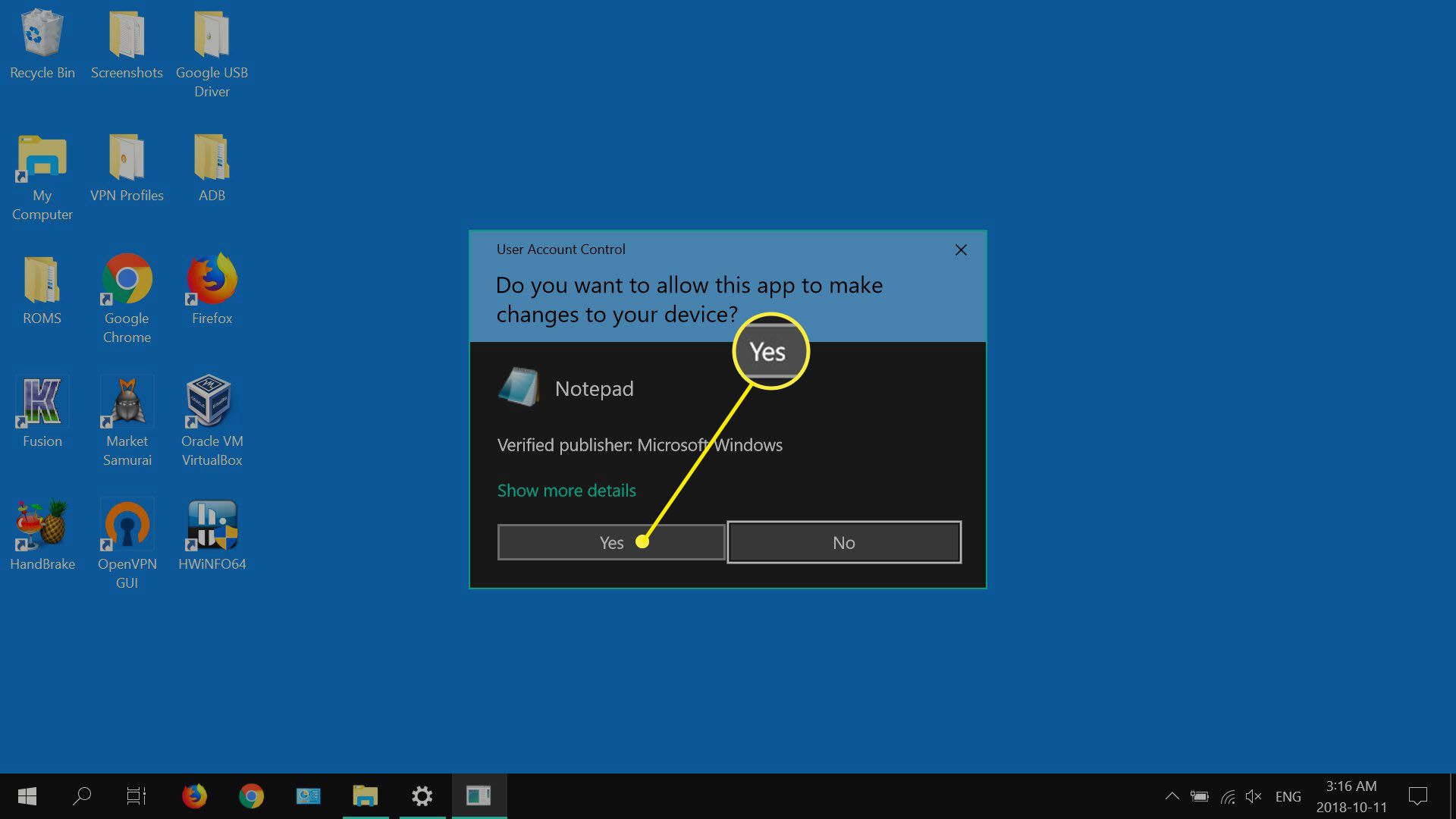Close the User Account Control dialog
This screenshot has width=1456, height=819.
click(x=961, y=249)
